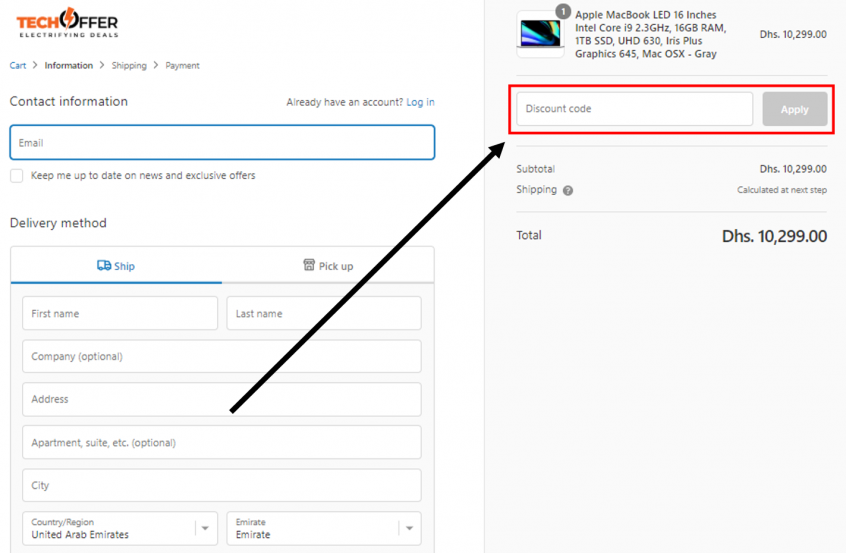Click the Apply discount button
Viewport: 846px width, 553px height.
tap(795, 109)
